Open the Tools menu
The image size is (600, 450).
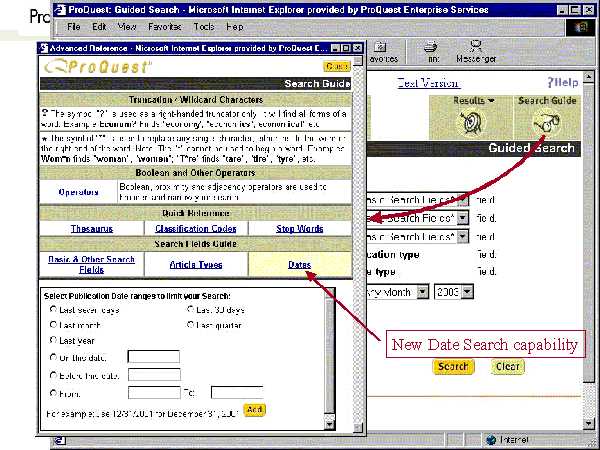tap(204, 27)
